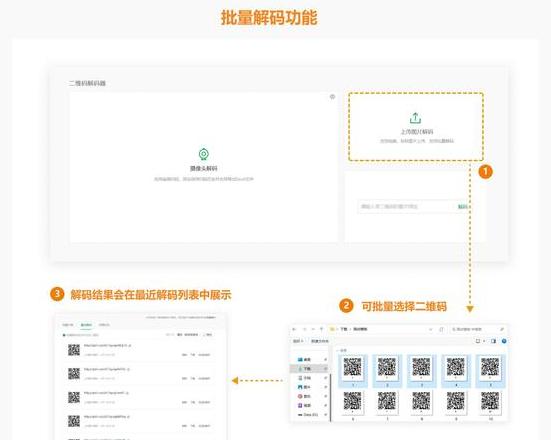The image size is (551, 440).
Task: Click the first result's rightmost action link
Action: (x=204, y=355)
